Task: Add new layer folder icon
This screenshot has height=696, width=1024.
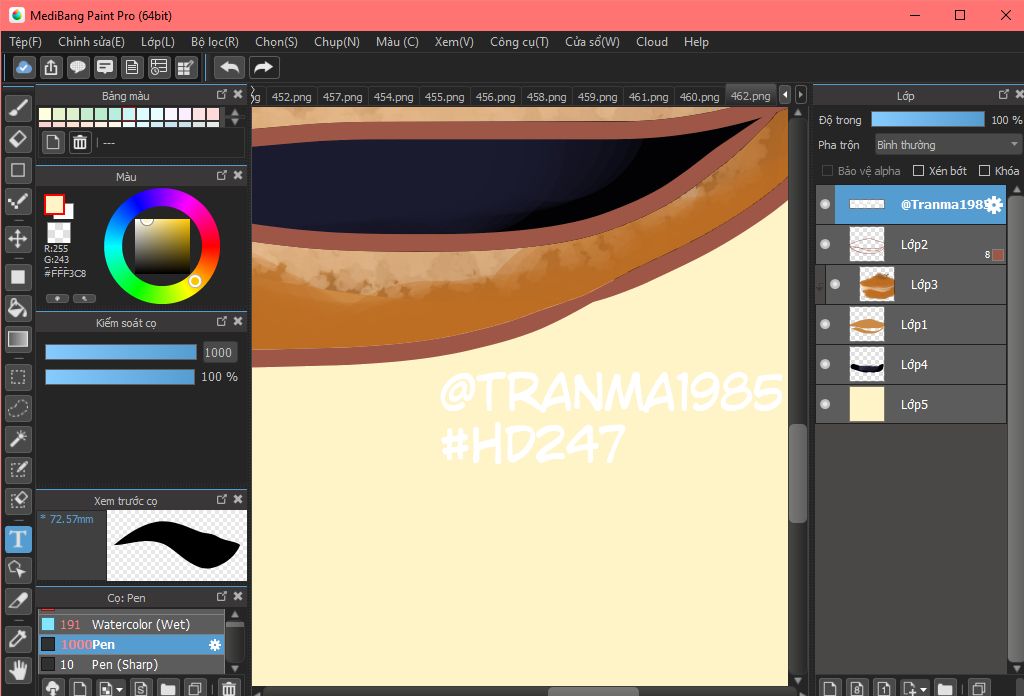Action: pos(944,688)
